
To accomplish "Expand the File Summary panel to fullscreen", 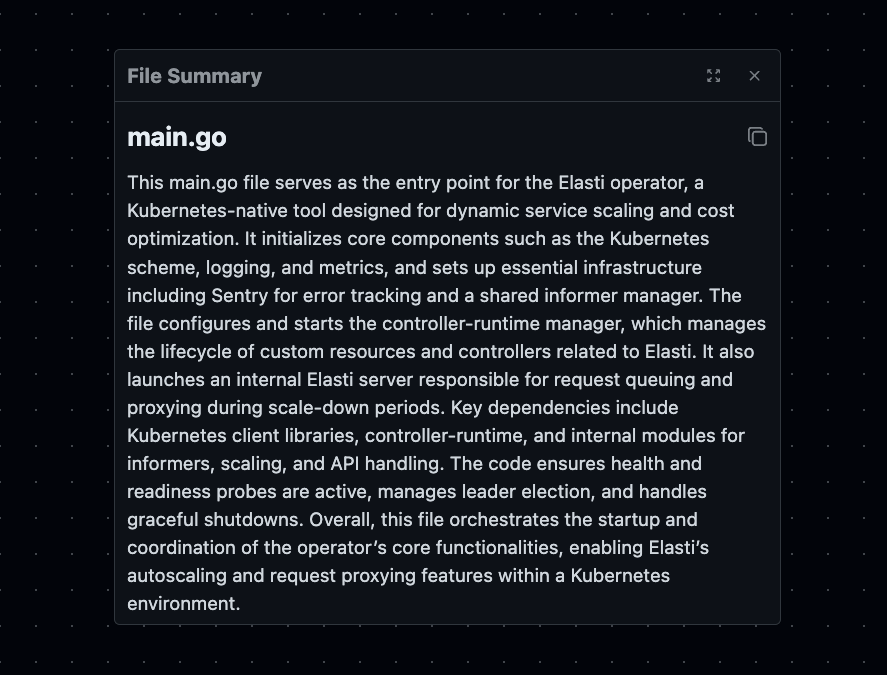I will click(713, 76).
